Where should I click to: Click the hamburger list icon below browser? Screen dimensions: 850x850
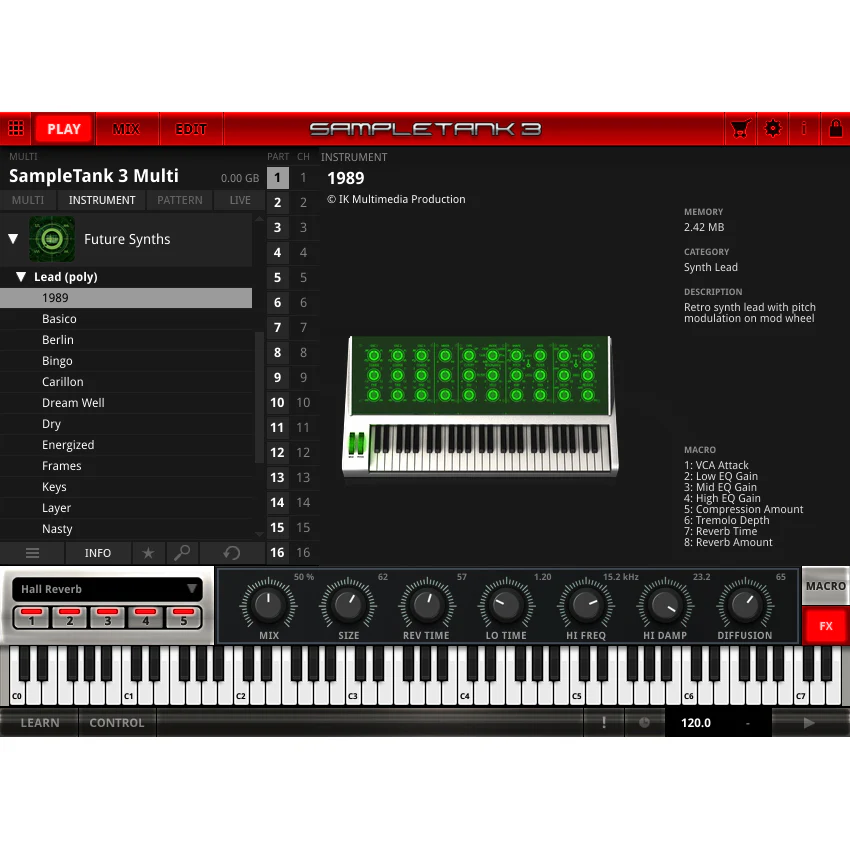pyautogui.click(x=33, y=553)
